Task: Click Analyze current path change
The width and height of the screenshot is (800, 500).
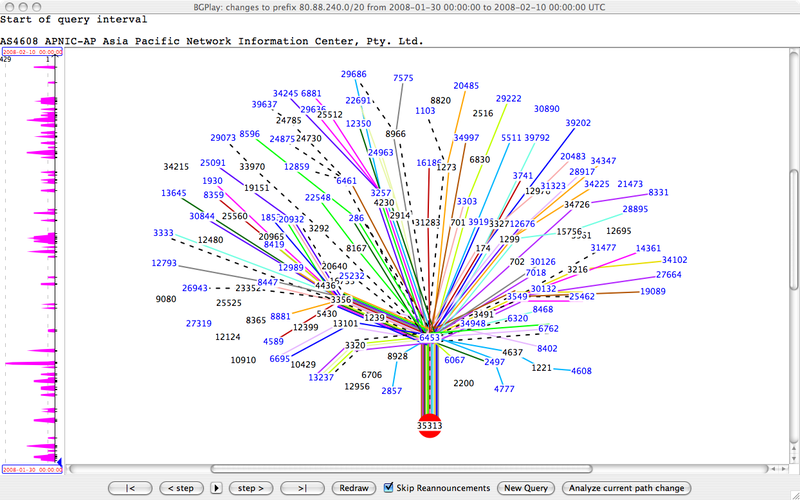Action: click(x=625, y=488)
